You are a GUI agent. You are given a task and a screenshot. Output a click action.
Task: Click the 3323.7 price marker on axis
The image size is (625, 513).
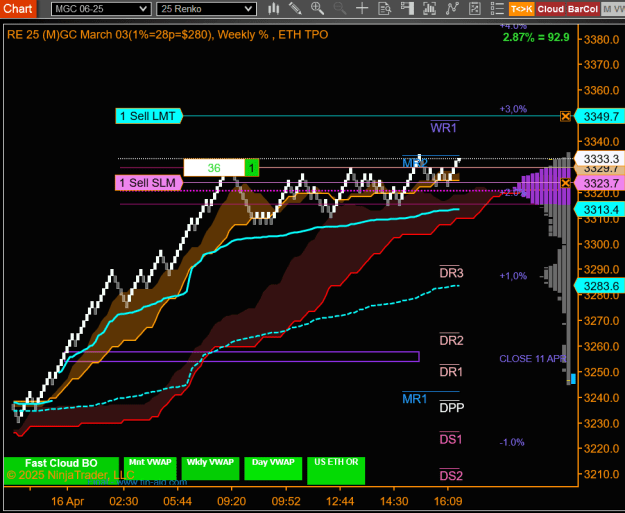(x=600, y=183)
